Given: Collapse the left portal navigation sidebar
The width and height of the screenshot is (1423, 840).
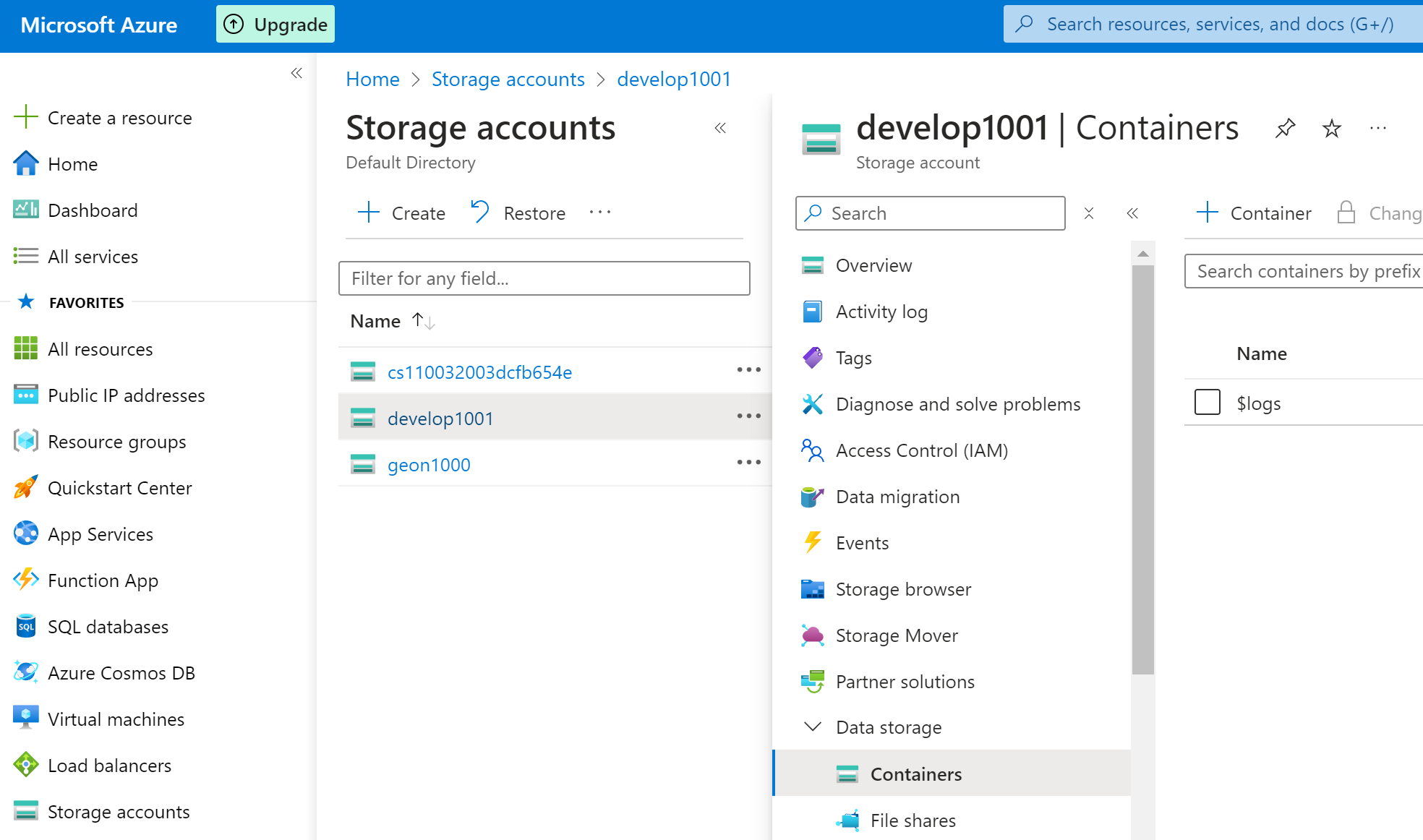Looking at the screenshot, I should 296,73.
